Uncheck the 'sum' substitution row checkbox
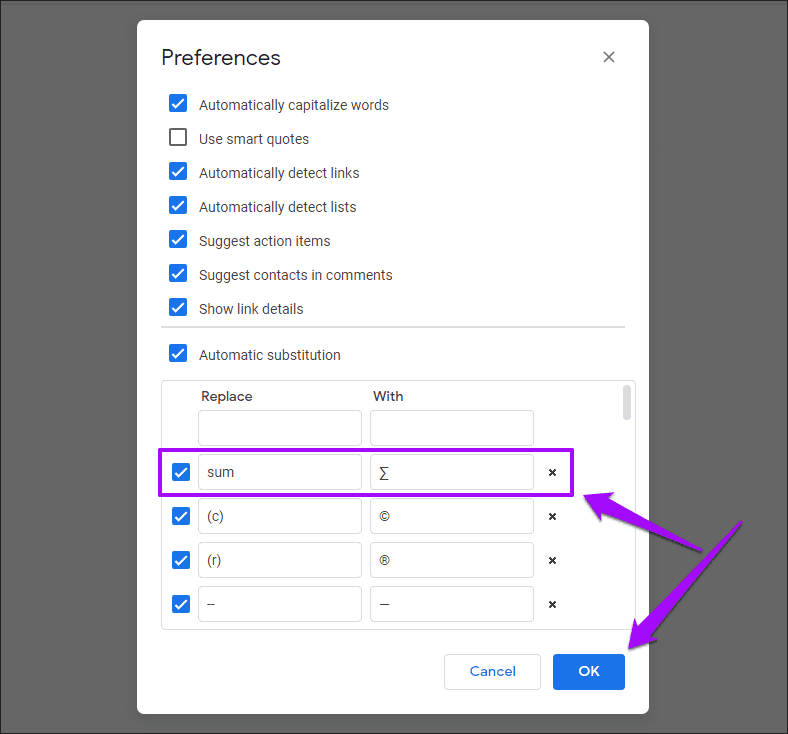 (x=181, y=472)
